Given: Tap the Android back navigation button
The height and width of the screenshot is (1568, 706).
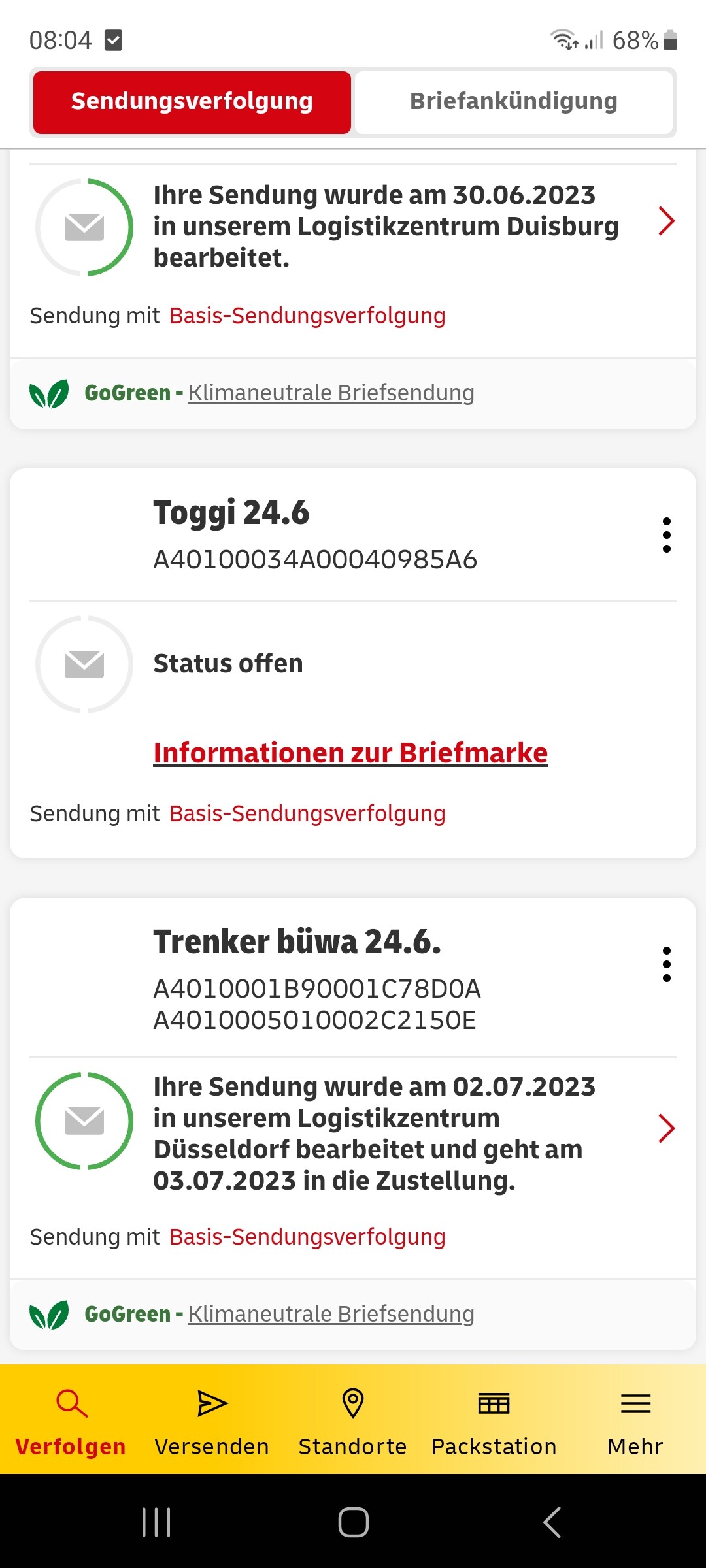Looking at the screenshot, I should pyautogui.click(x=552, y=1522).
